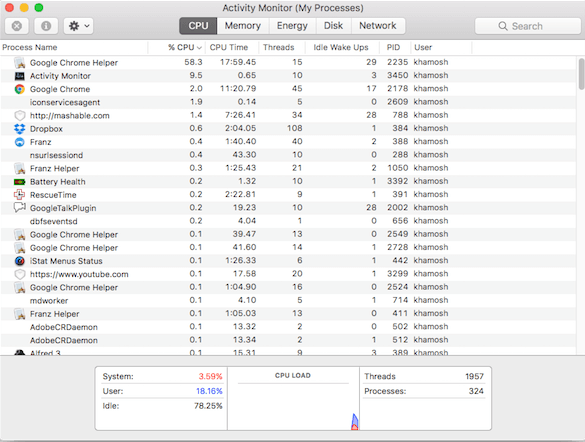
Task: Open the process info inspector icon
Action: [x=46, y=26]
